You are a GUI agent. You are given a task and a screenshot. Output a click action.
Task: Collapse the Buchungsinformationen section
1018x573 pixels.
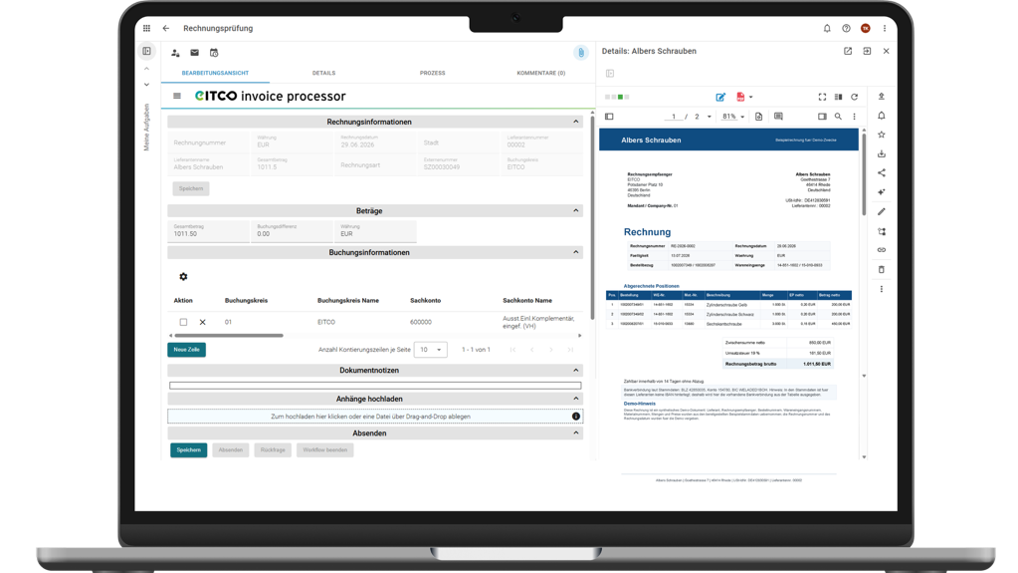(576, 252)
